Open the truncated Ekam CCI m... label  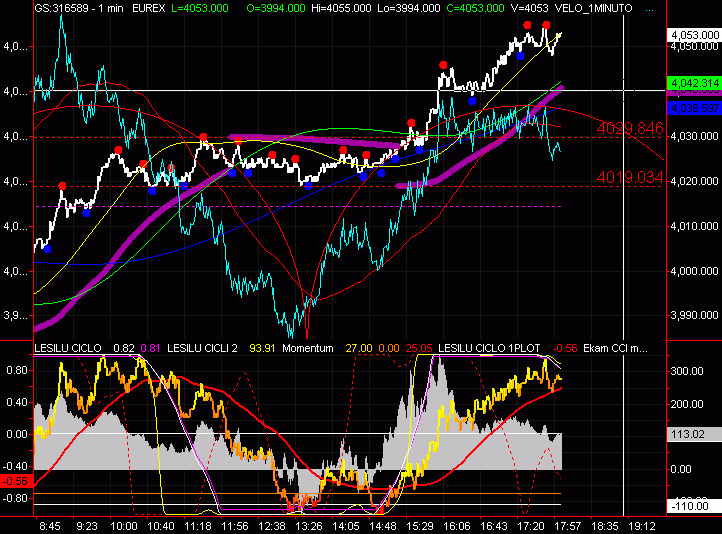[615, 348]
